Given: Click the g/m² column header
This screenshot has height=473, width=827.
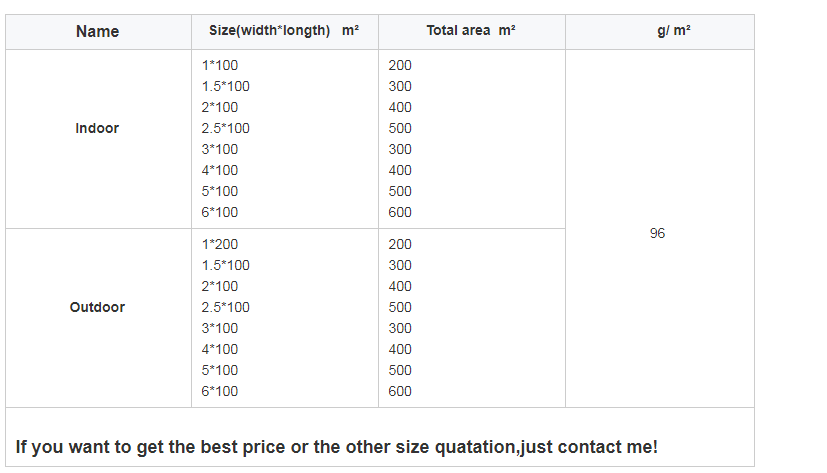Looking at the screenshot, I should (659, 31).
